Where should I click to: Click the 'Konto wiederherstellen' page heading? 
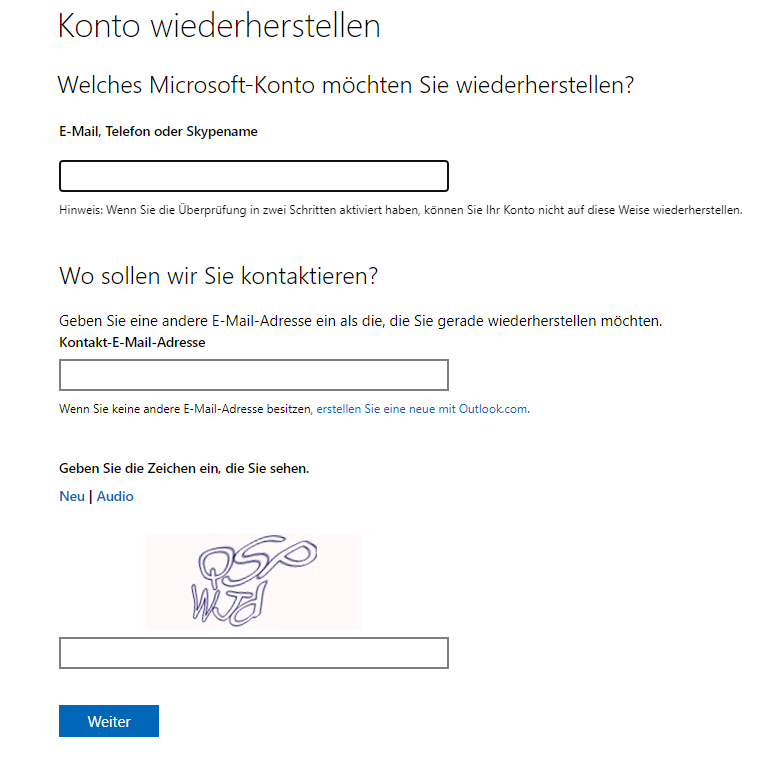[x=219, y=26]
